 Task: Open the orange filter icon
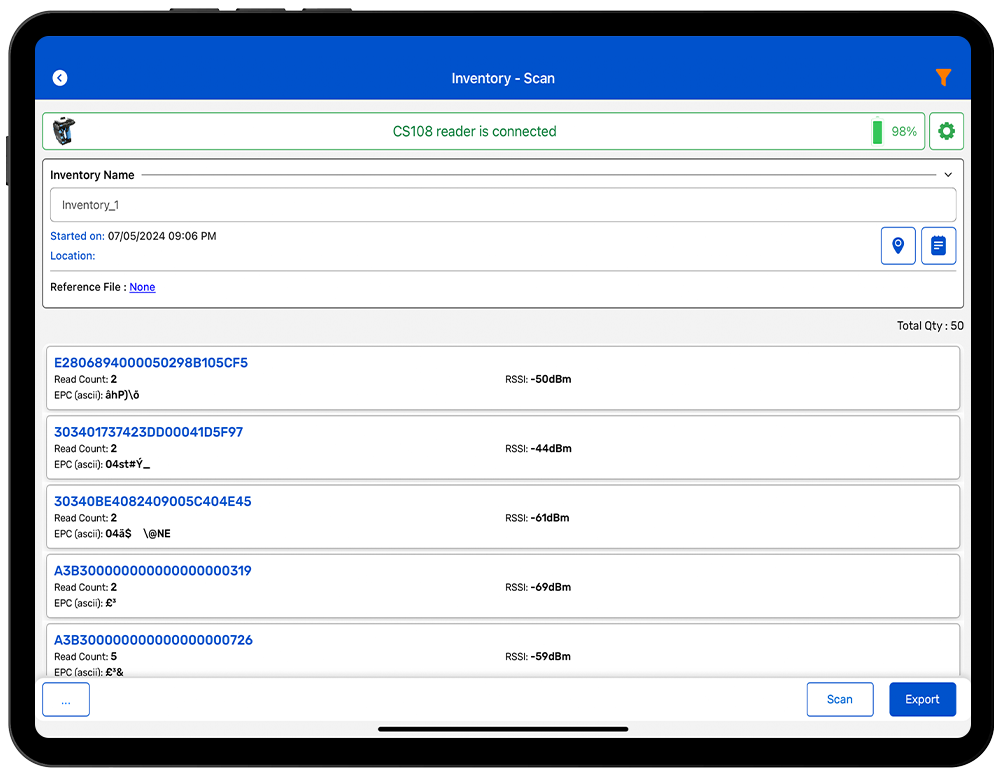942,78
